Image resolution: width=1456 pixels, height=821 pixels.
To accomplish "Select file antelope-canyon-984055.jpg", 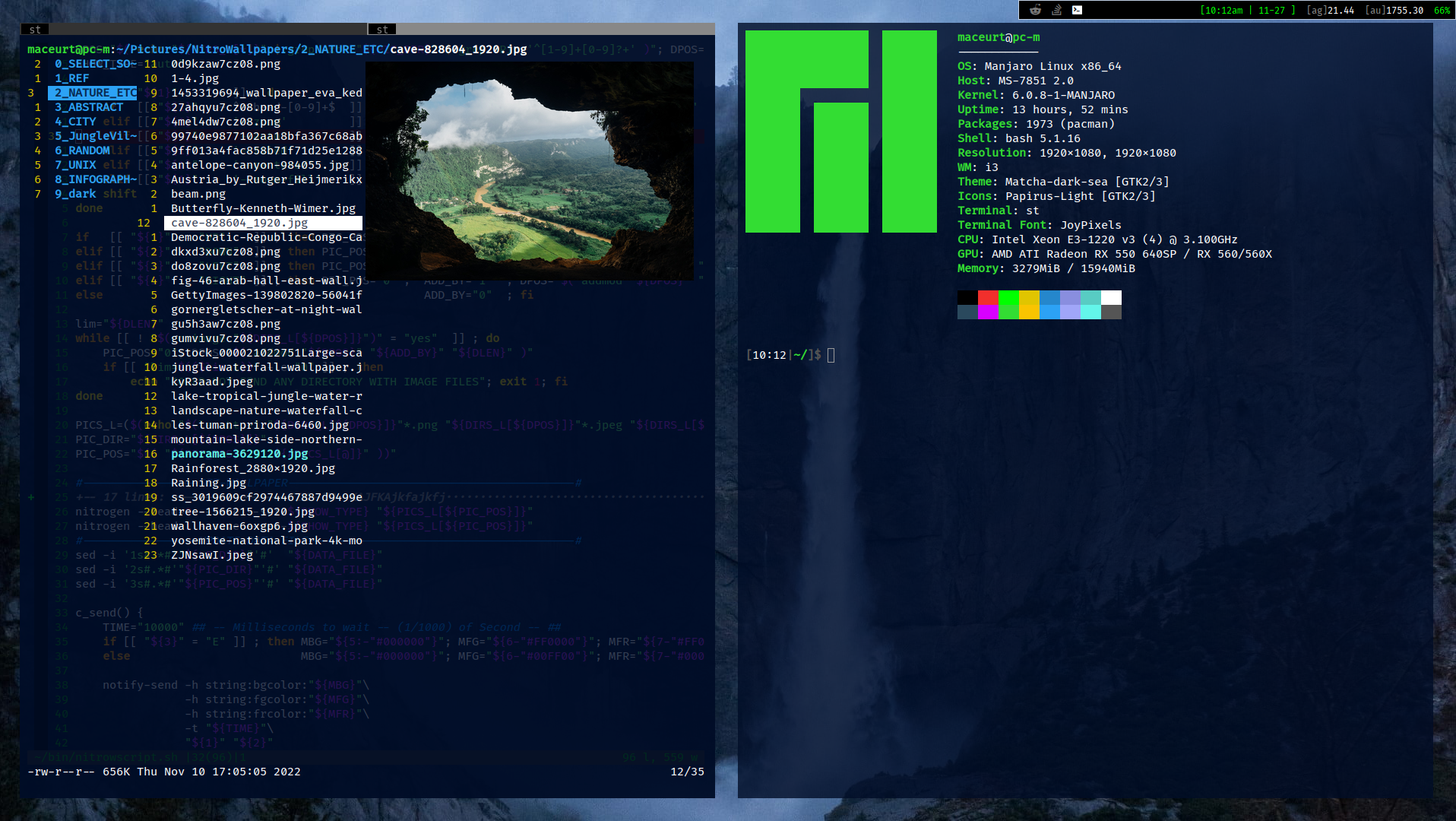I will pyautogui.click(x=260, y=165).
